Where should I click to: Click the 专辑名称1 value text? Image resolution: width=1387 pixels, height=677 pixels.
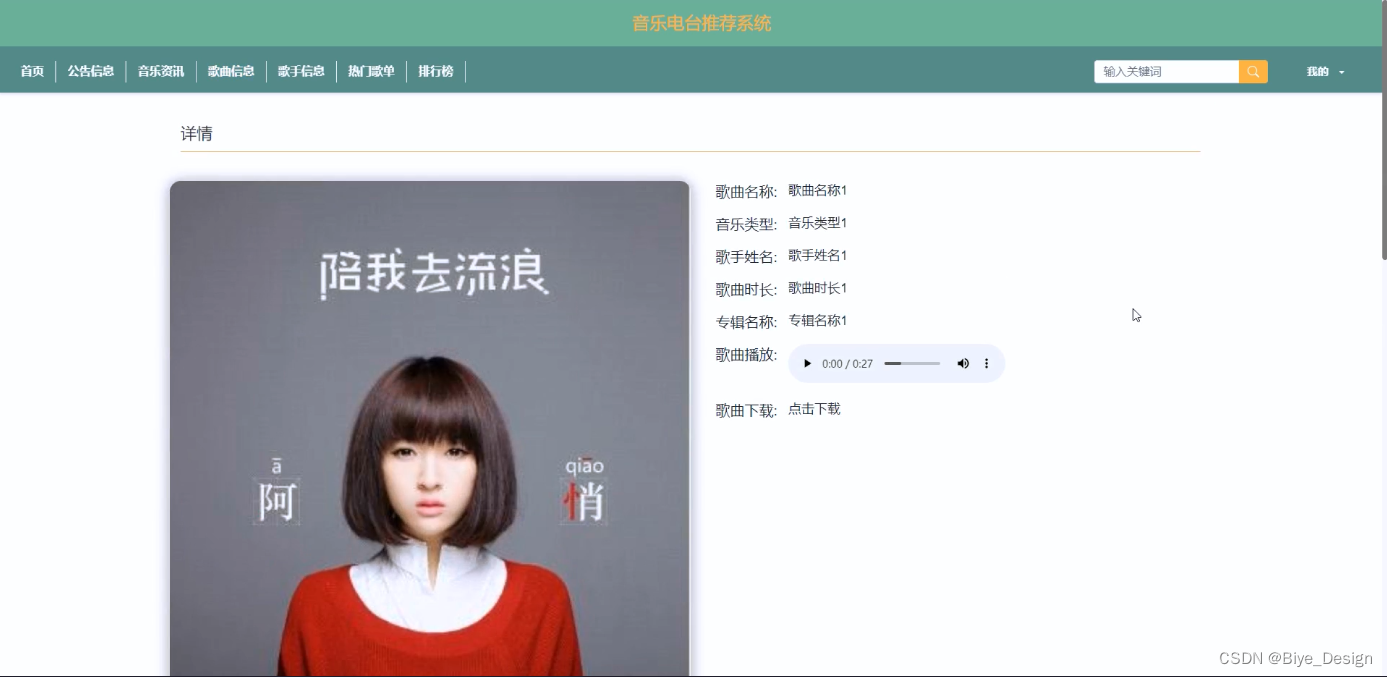pos(817,321)
